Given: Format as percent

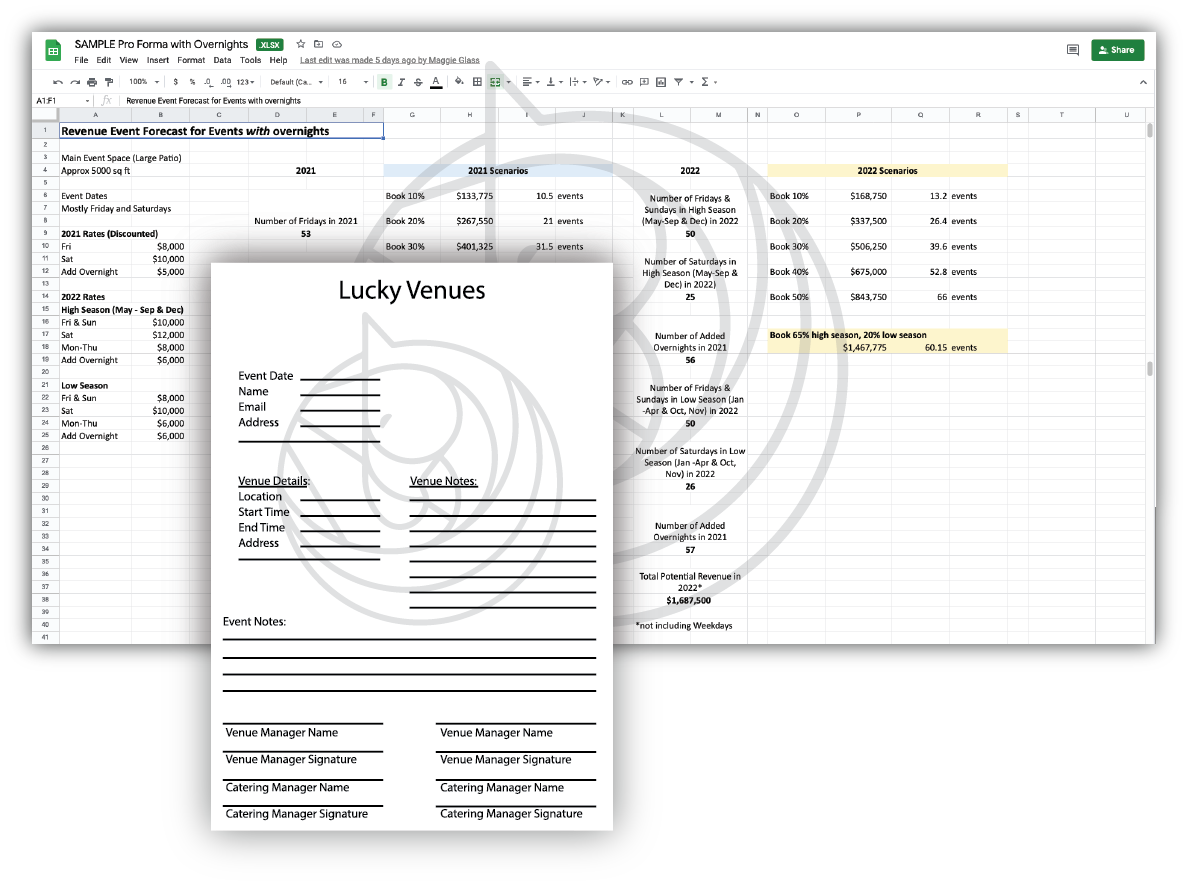Looking at the screenshot, I should [192, 82].
